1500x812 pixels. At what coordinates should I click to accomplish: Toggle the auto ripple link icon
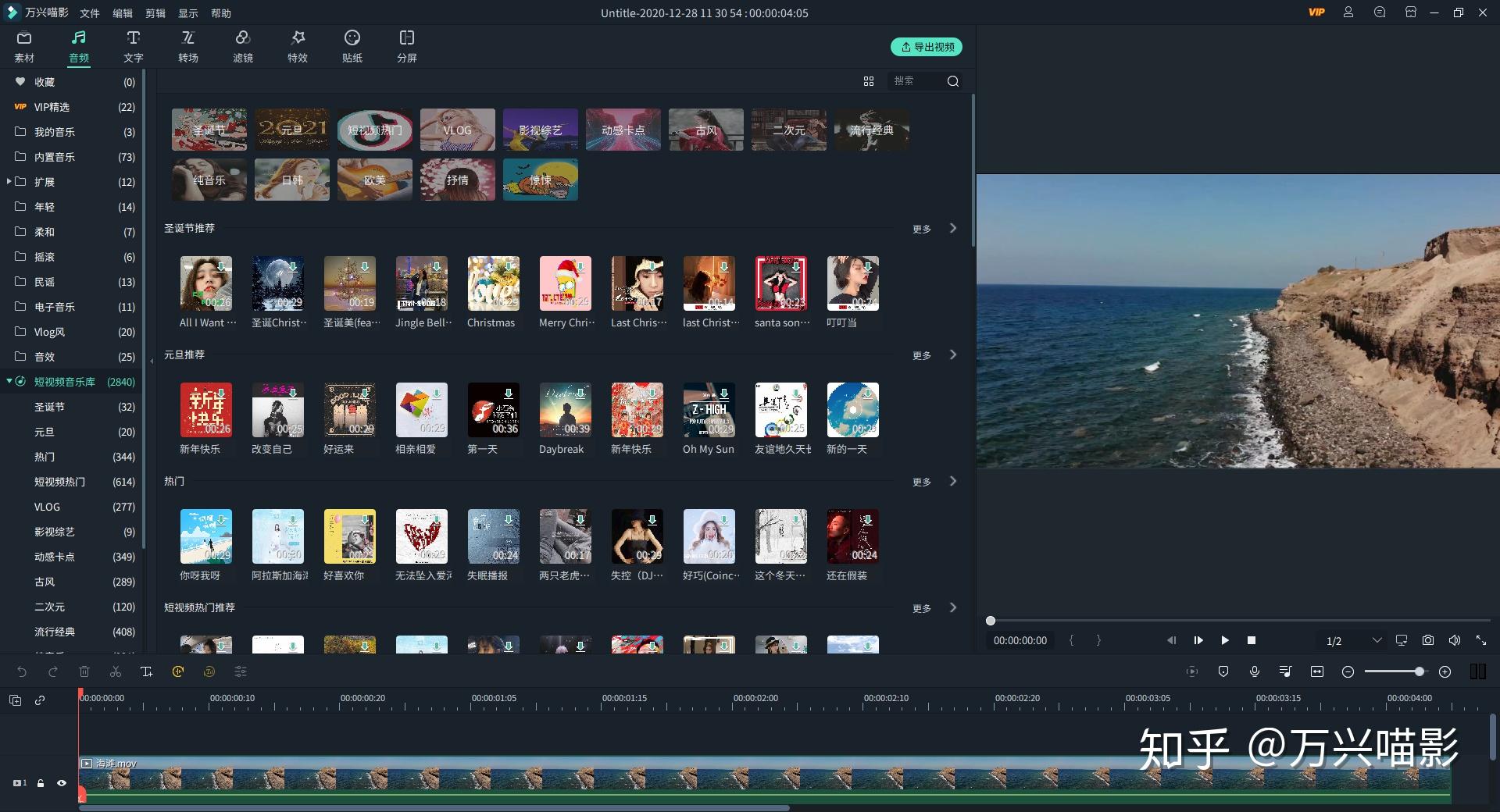[40, 700]
